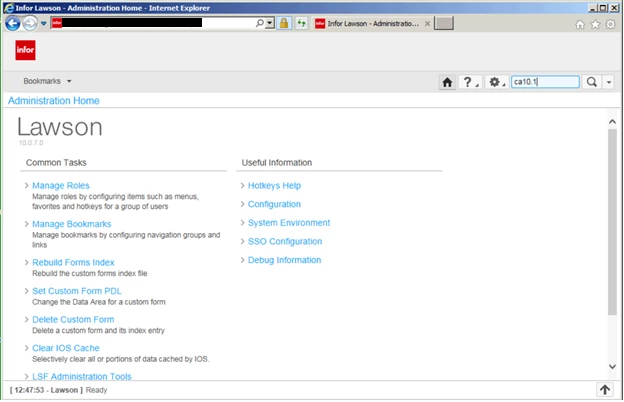The image size is (624, 402).
Task: Open the Configuration link
Action: (274, 204)
